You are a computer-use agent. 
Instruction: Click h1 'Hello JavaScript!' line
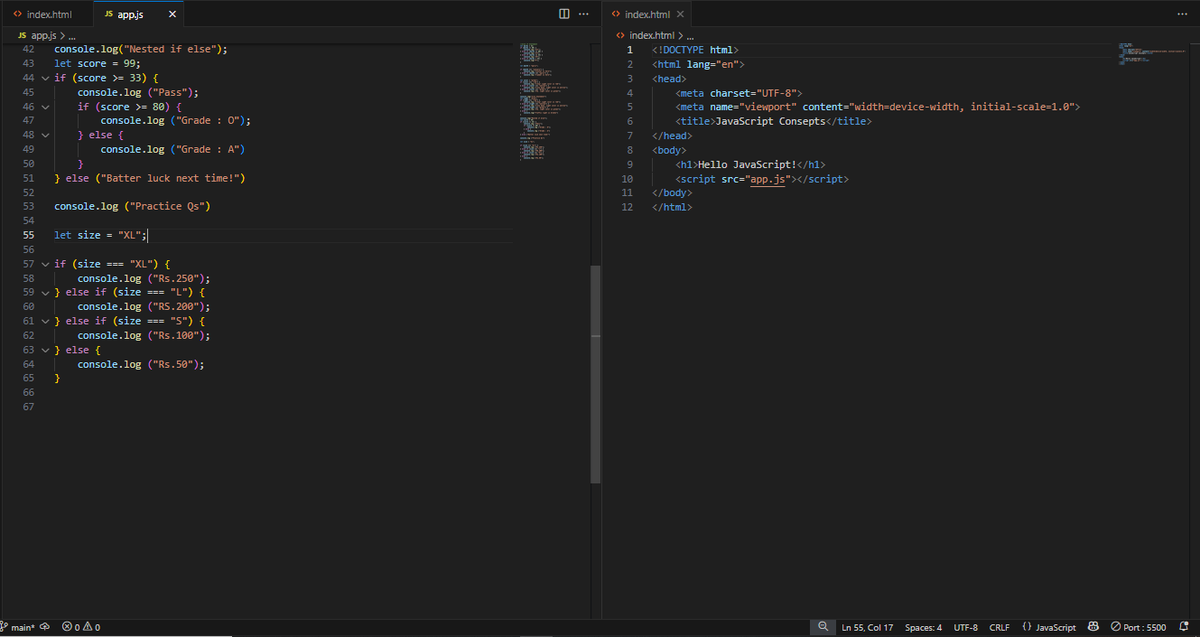(750, 164)
